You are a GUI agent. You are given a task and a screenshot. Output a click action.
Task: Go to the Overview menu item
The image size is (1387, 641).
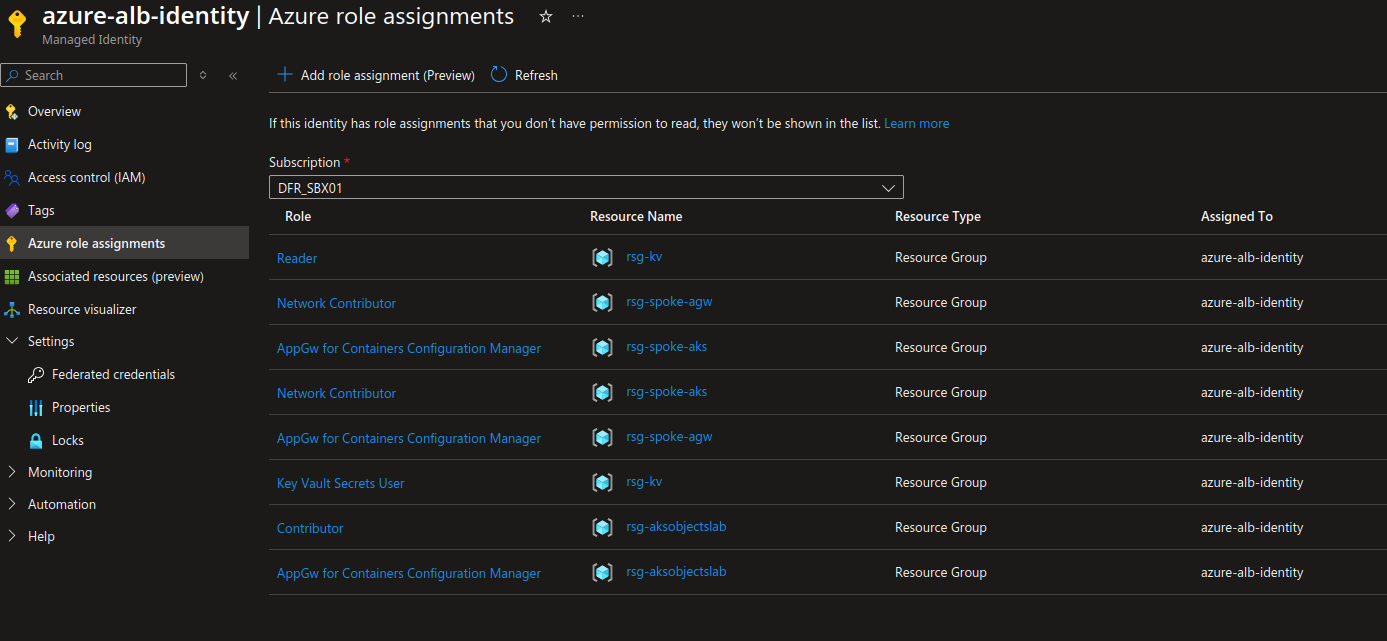click(54, 111)
